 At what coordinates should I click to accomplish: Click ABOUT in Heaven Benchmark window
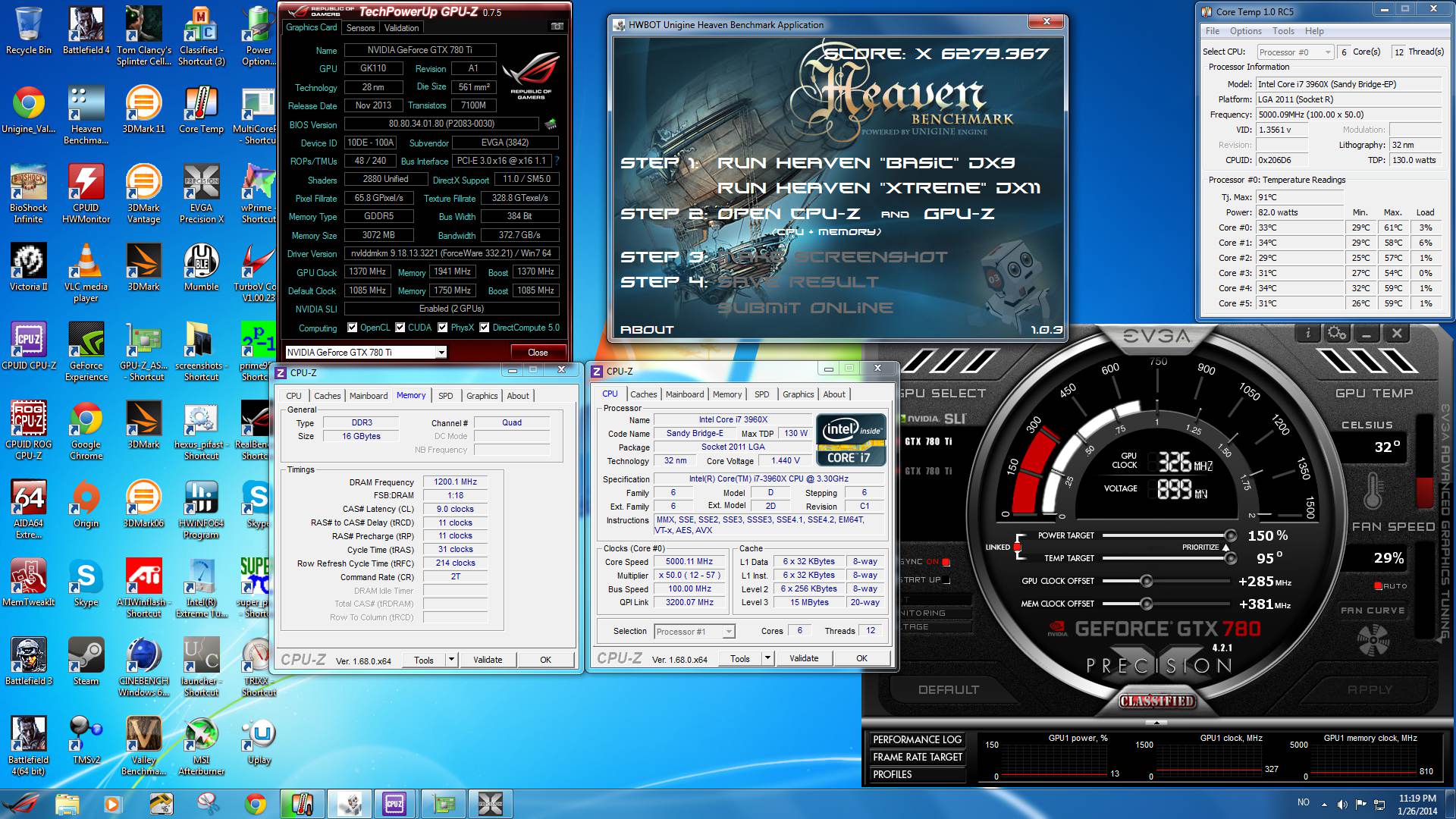pyautogui.click(x=647, y=330)
